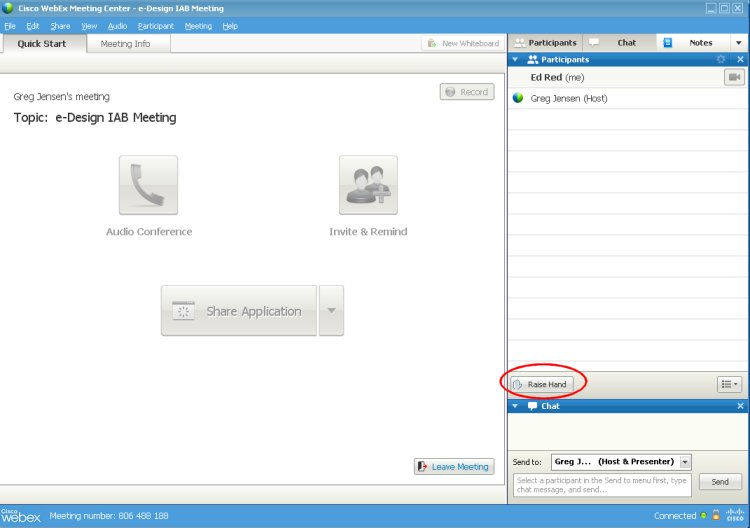Open the panel options dropdown beside Notes
Screen dimensions: 750x528
click(739, 43)
